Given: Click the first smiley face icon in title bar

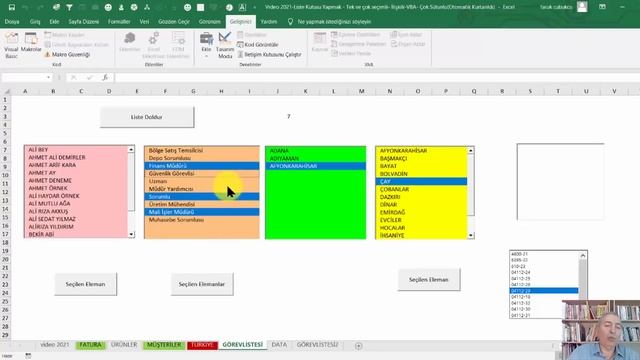Looking at the screenshot, I should (x=108, y=7).
